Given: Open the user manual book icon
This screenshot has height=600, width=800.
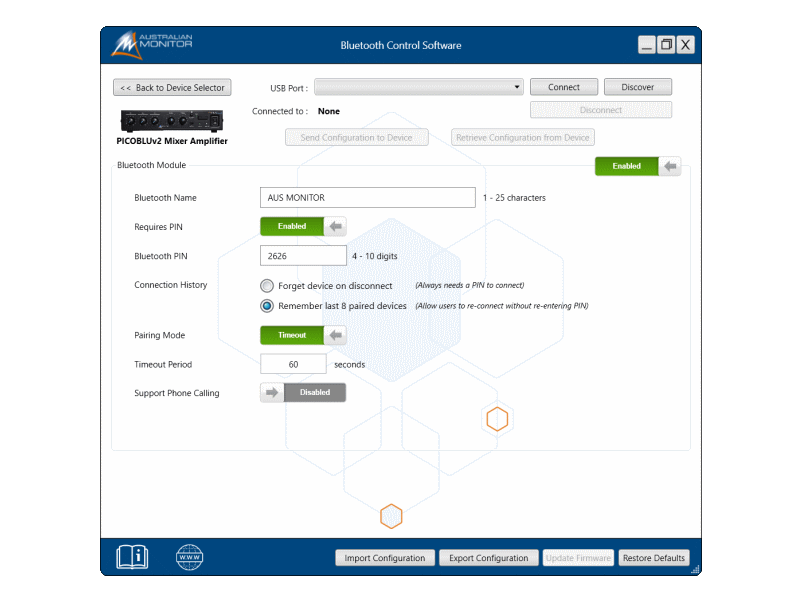Looking at the screenshot, I should 132,557.
